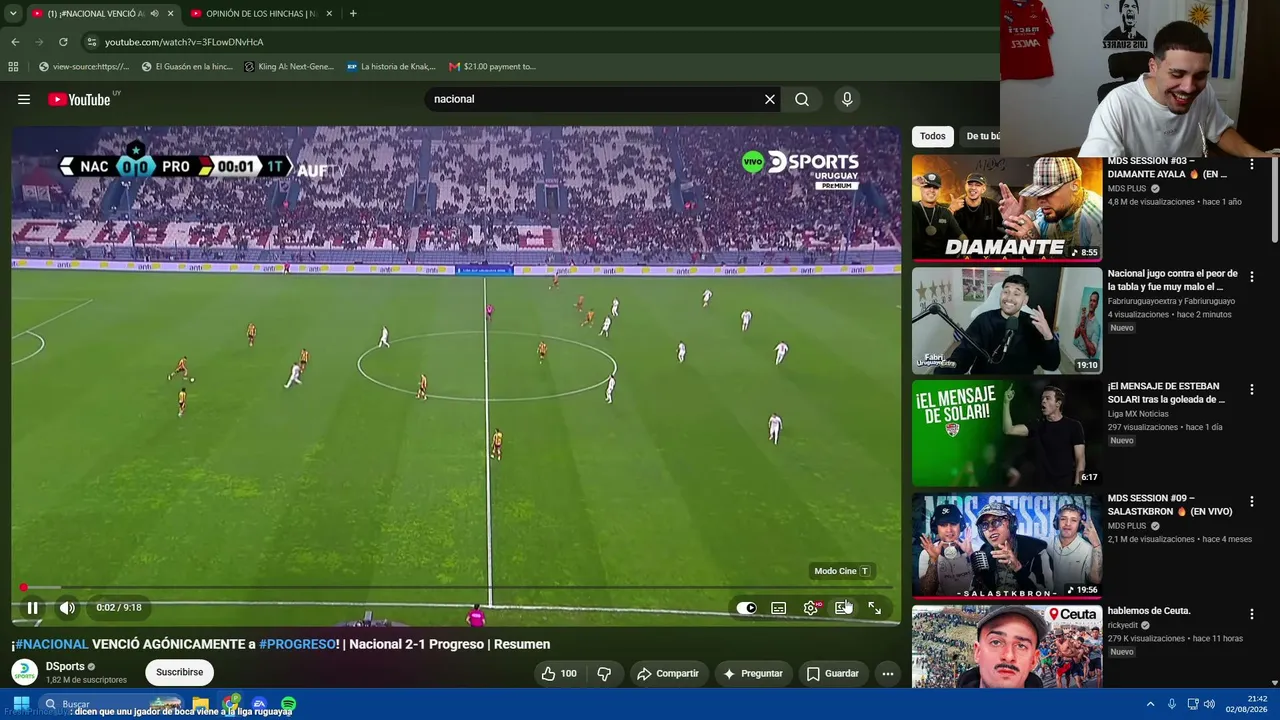Clear the search query text
The height and width of the screenshot is (720, 1280).
point(770,99)
